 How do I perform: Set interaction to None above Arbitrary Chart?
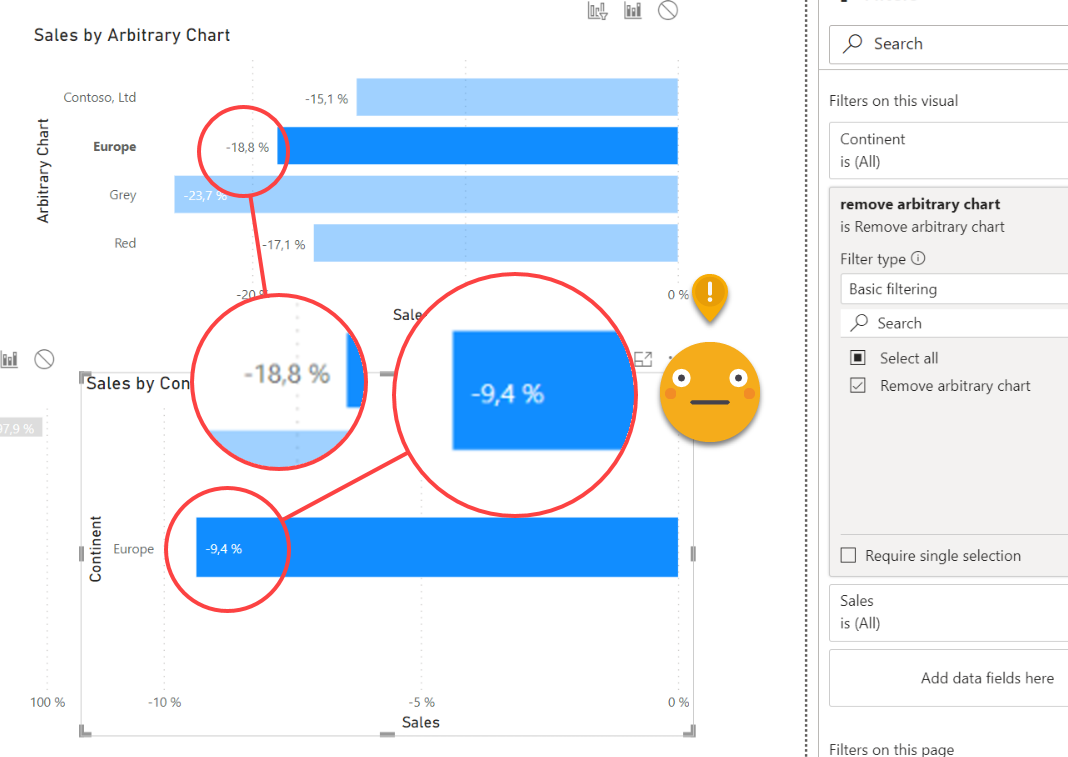pyautogui.click(x=668, y=11)
